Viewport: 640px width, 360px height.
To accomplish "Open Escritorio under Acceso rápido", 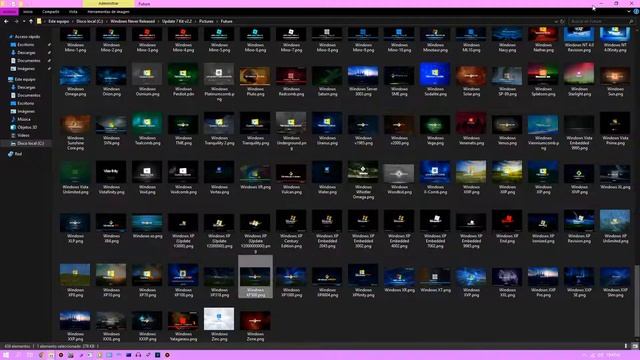I will (x=25, y=44).
